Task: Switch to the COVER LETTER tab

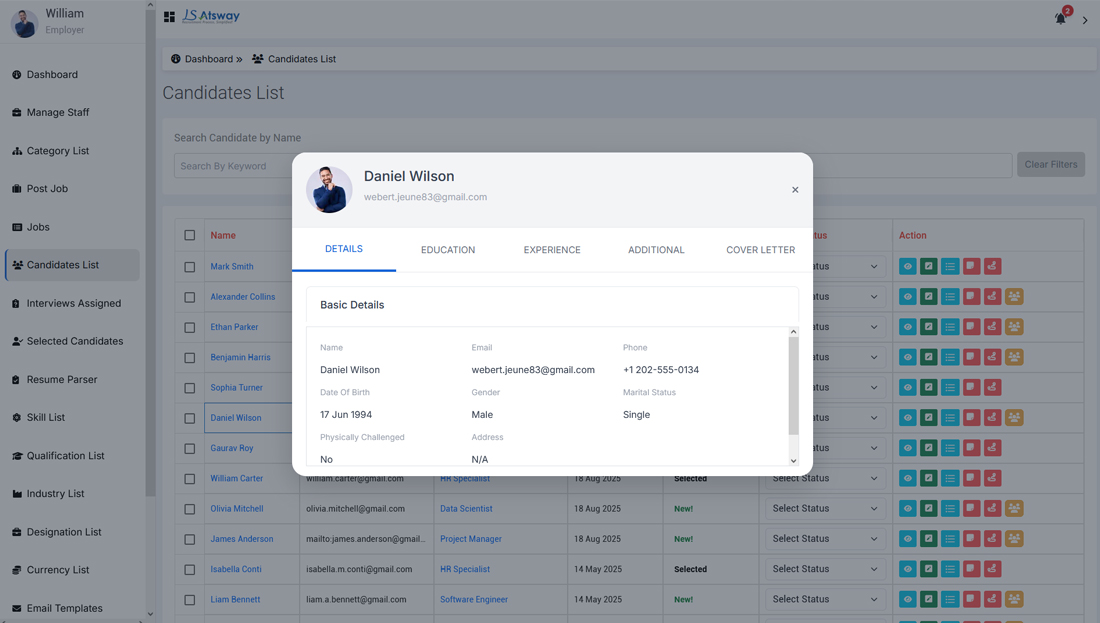Action: 761,250
